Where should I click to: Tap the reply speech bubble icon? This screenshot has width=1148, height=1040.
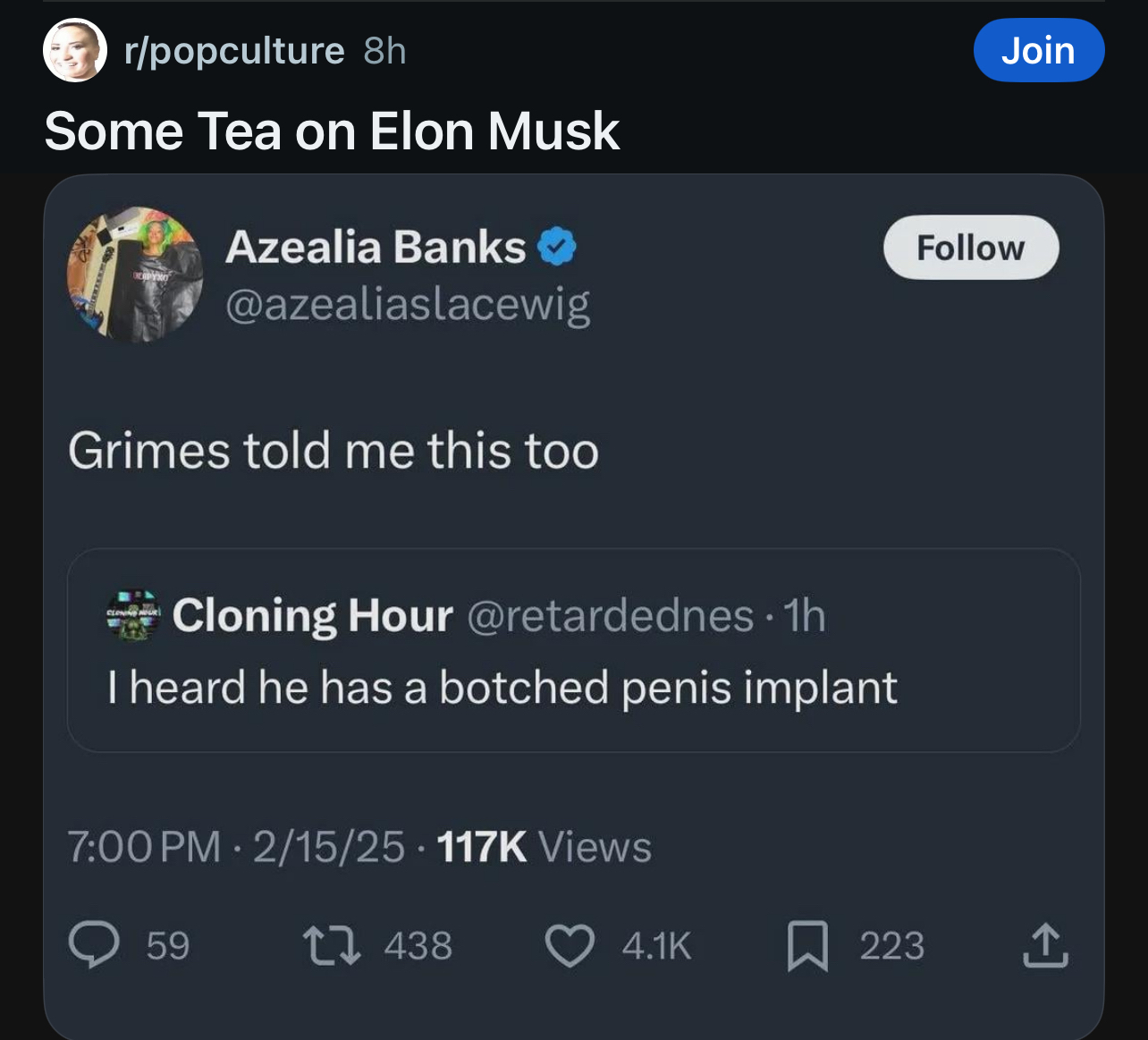point(94,946)
